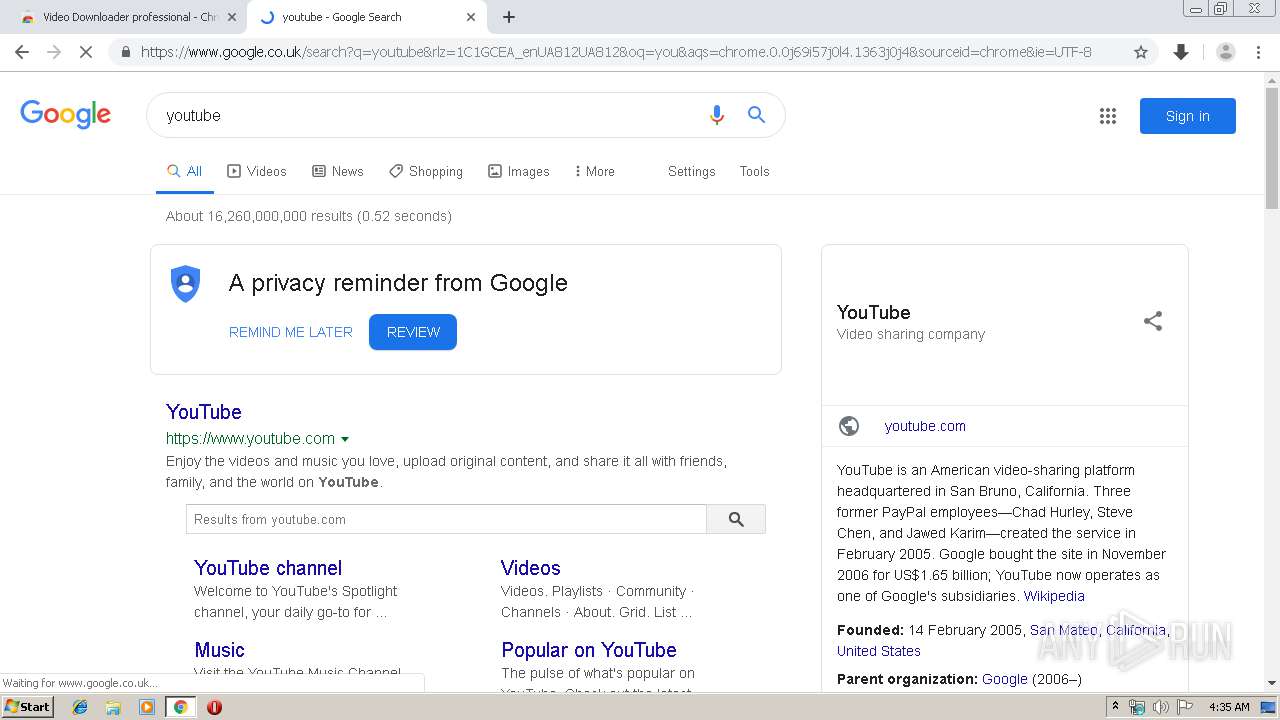Open the Popular on YouTube sitelink
This screenshot has width=1280, height=720.
[589, 650]
